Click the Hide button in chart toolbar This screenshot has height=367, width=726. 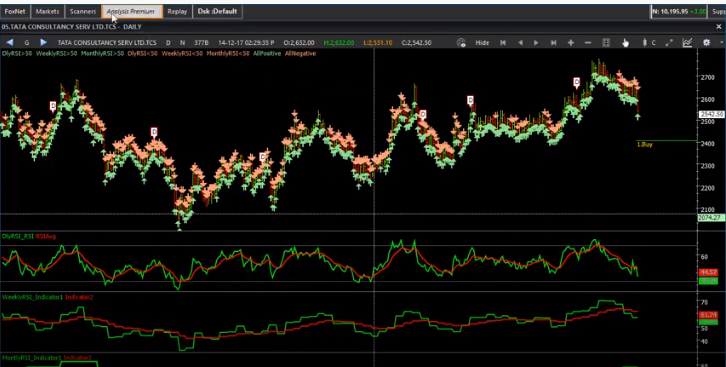(482, 43)
